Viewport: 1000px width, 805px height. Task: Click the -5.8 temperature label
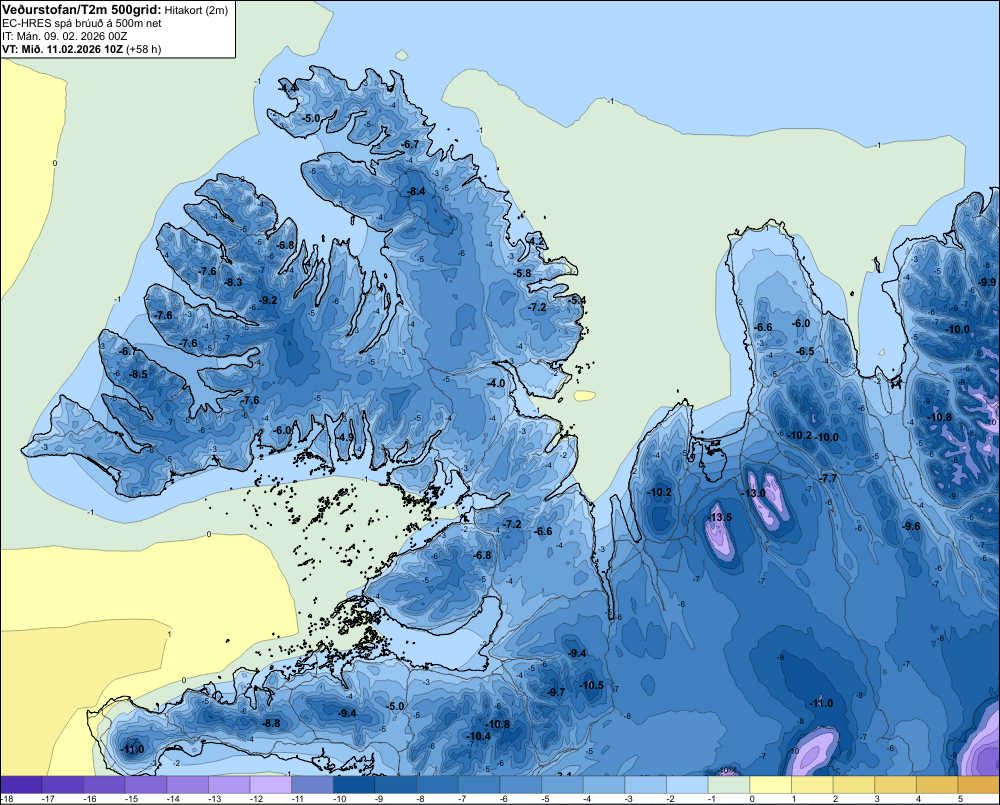[523, 273]
